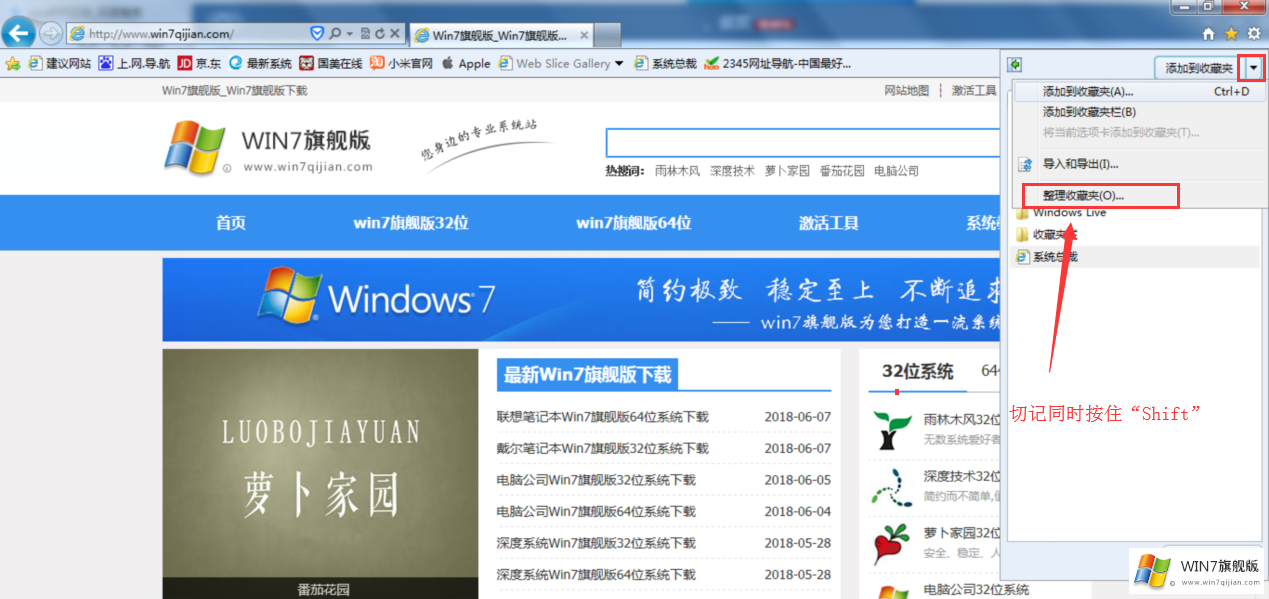Open 电脑公司Win7旗舰版32位系统下载
This screenshot has width=1269, height=599.
pyautogui.click(x=596, y=480)
